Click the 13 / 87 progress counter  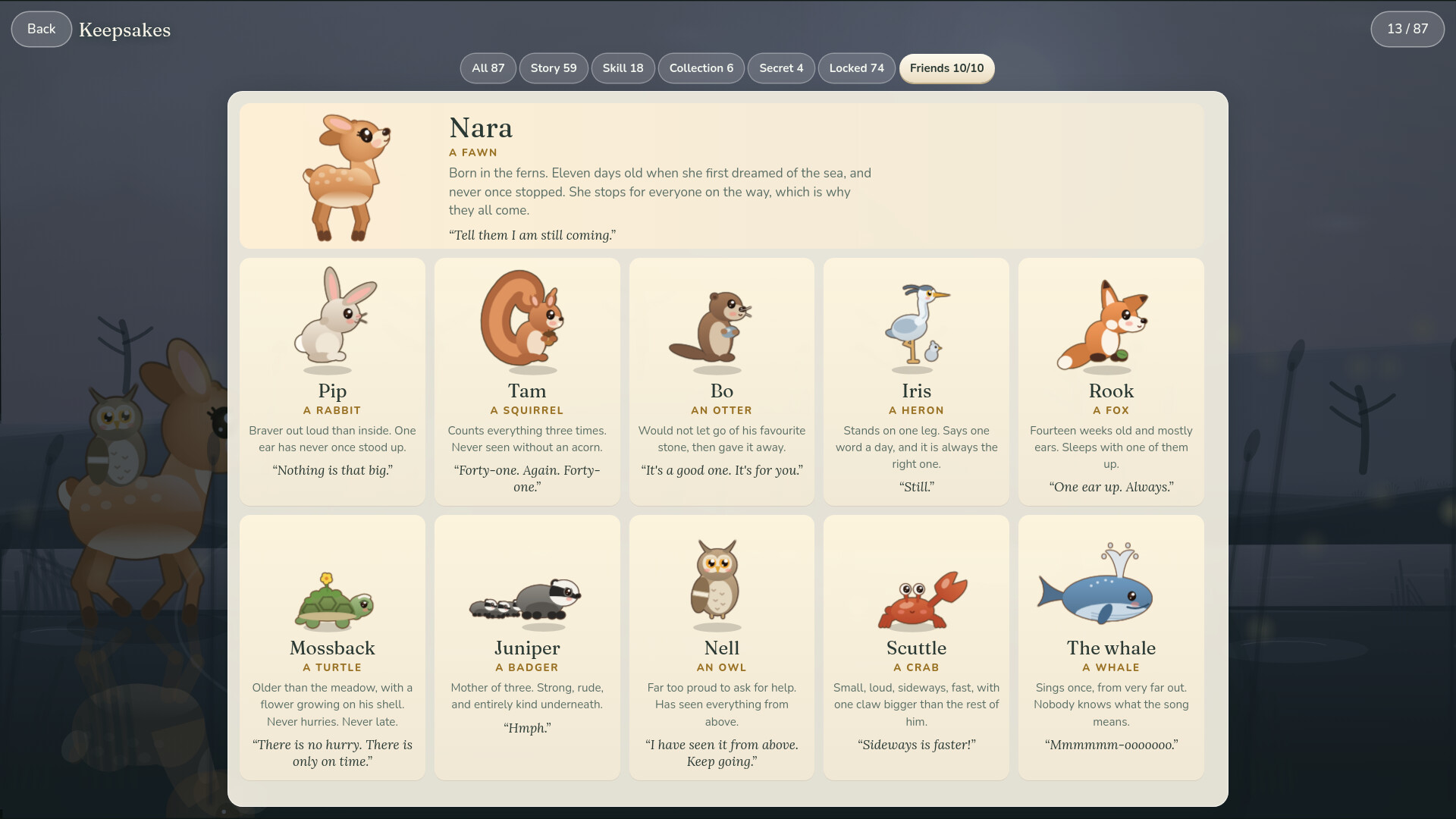point(1407,29)
